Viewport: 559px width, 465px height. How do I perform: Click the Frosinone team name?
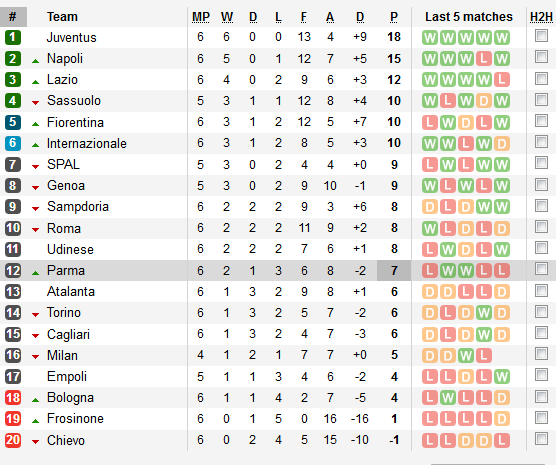[x=75, y=418]
